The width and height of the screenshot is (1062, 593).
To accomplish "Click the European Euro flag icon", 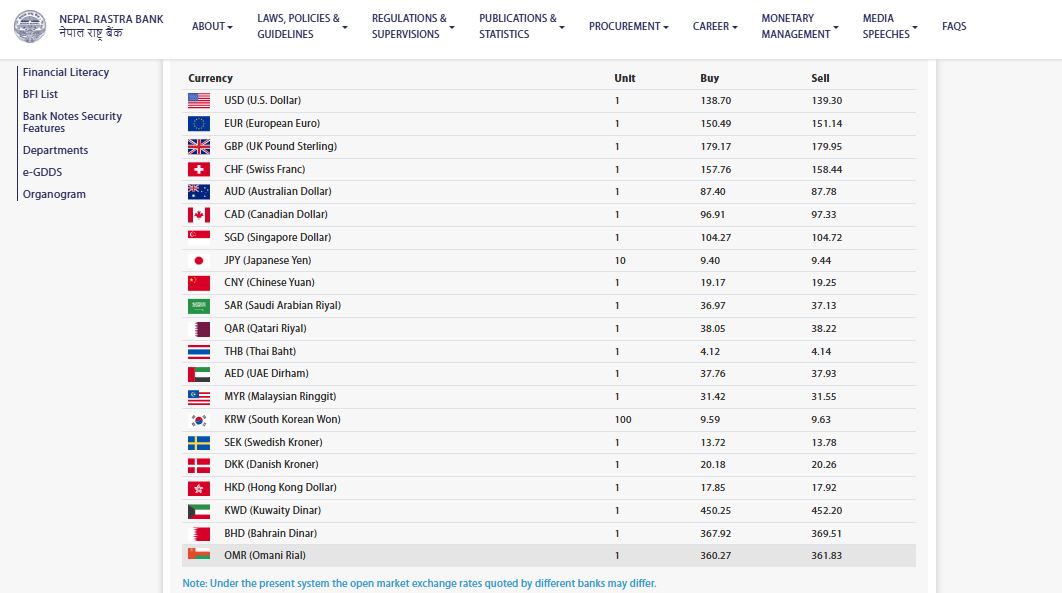I will pos(198,123).
